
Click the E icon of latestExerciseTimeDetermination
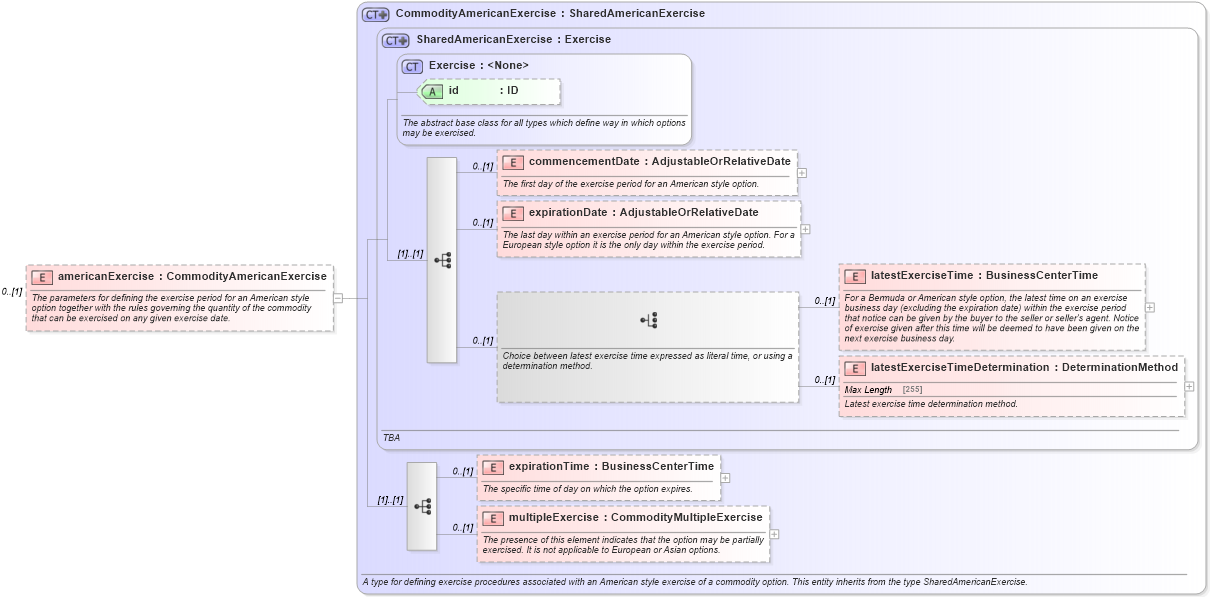pyautogui.click(x=855, y=368)
